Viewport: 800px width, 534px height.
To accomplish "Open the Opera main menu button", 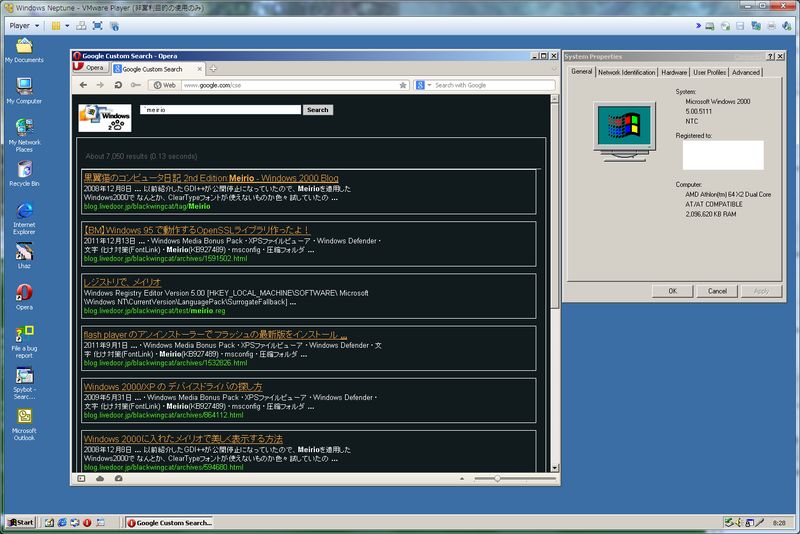I will coord(90,68).
